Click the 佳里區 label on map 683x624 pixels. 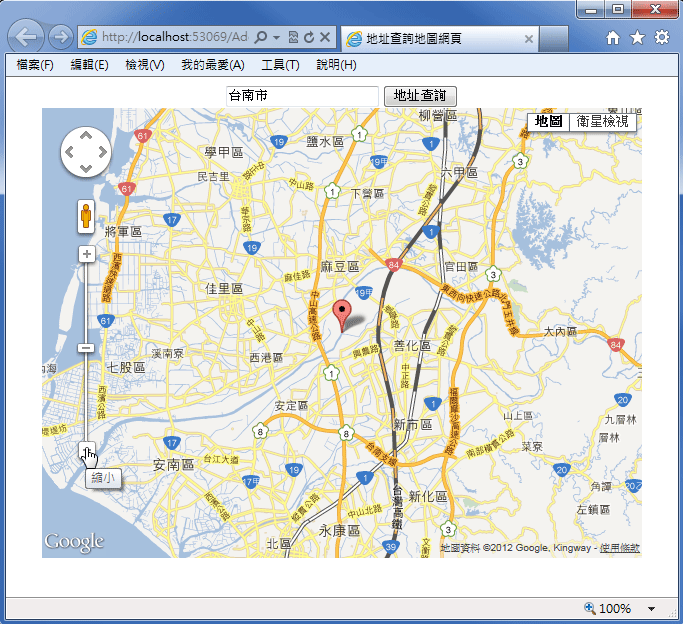pyautogui.click(x=224, y=288)
